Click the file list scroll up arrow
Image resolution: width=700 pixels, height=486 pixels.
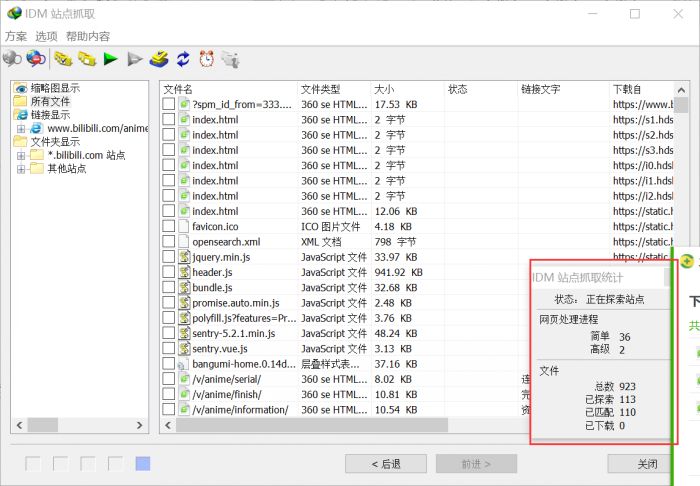[681, 90]
